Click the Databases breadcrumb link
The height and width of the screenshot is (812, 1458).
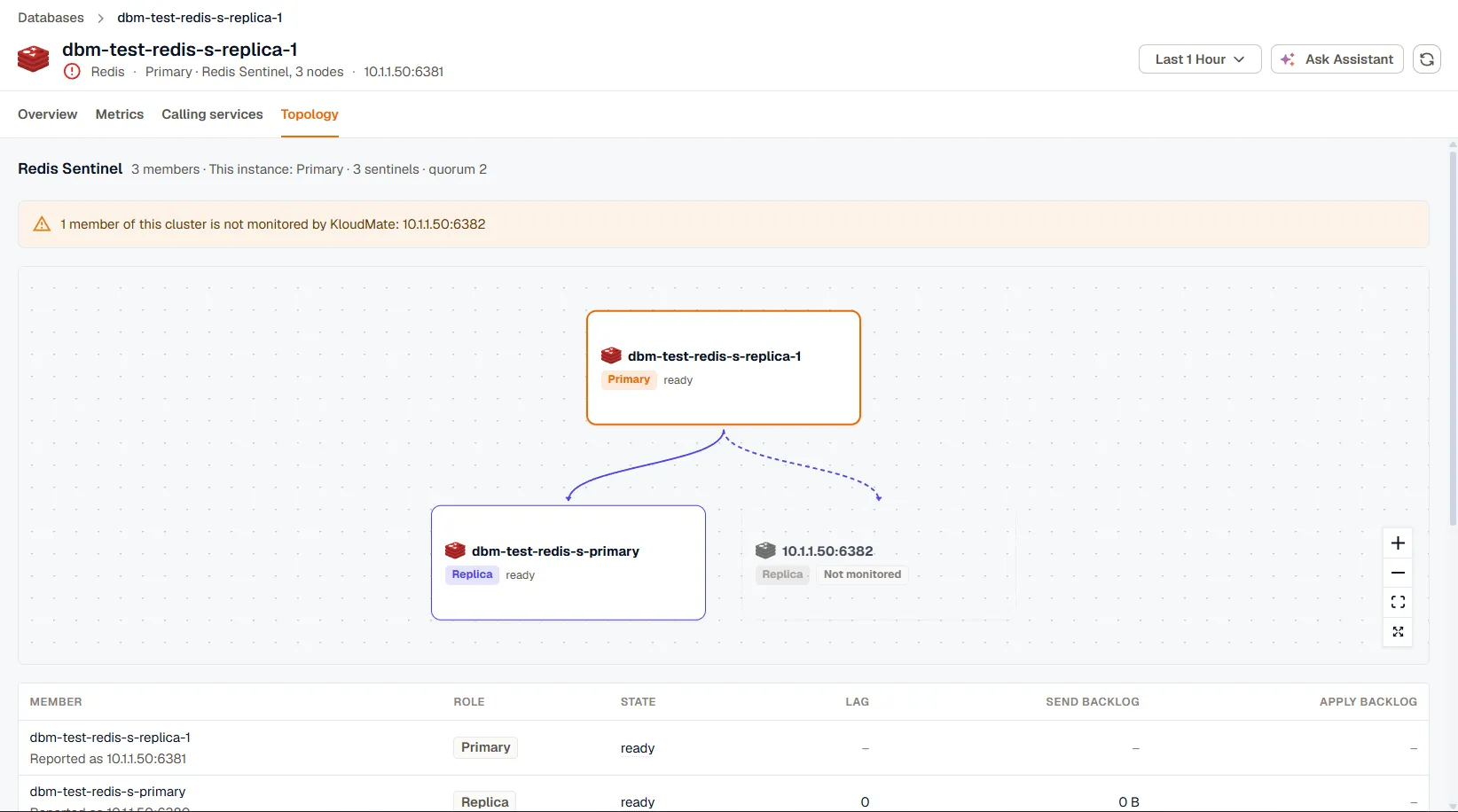51,18
